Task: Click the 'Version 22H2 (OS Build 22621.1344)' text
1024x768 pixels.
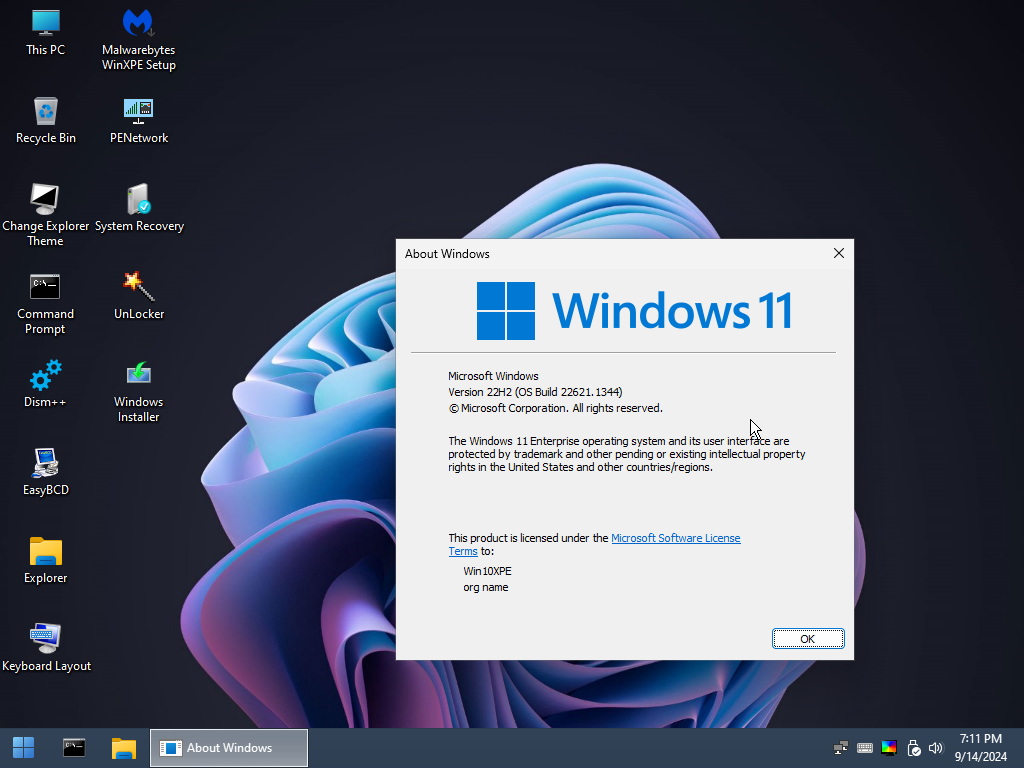Action: [x=535, y=392]
